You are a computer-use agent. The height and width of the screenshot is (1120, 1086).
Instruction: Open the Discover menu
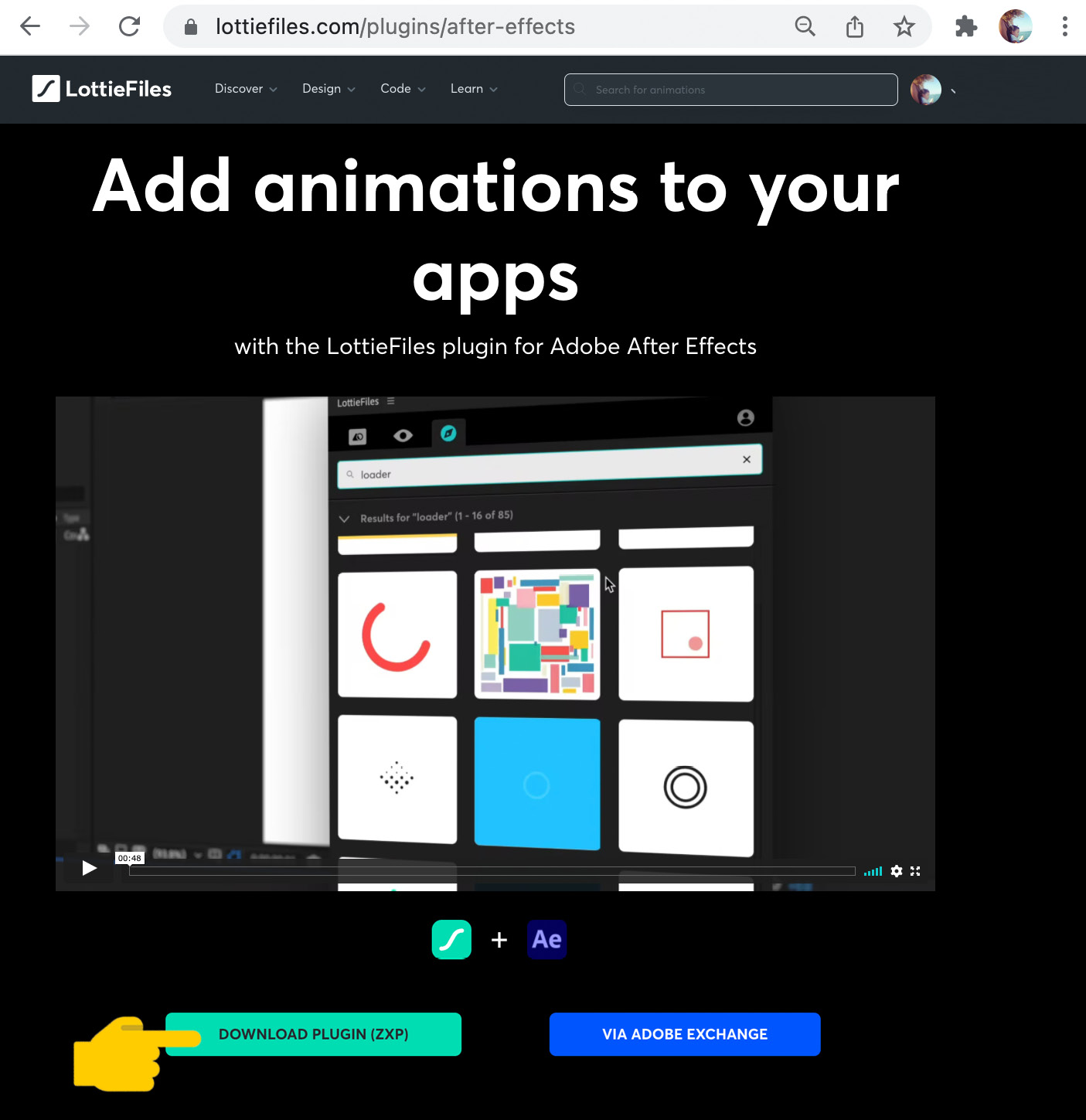(246, 89)
